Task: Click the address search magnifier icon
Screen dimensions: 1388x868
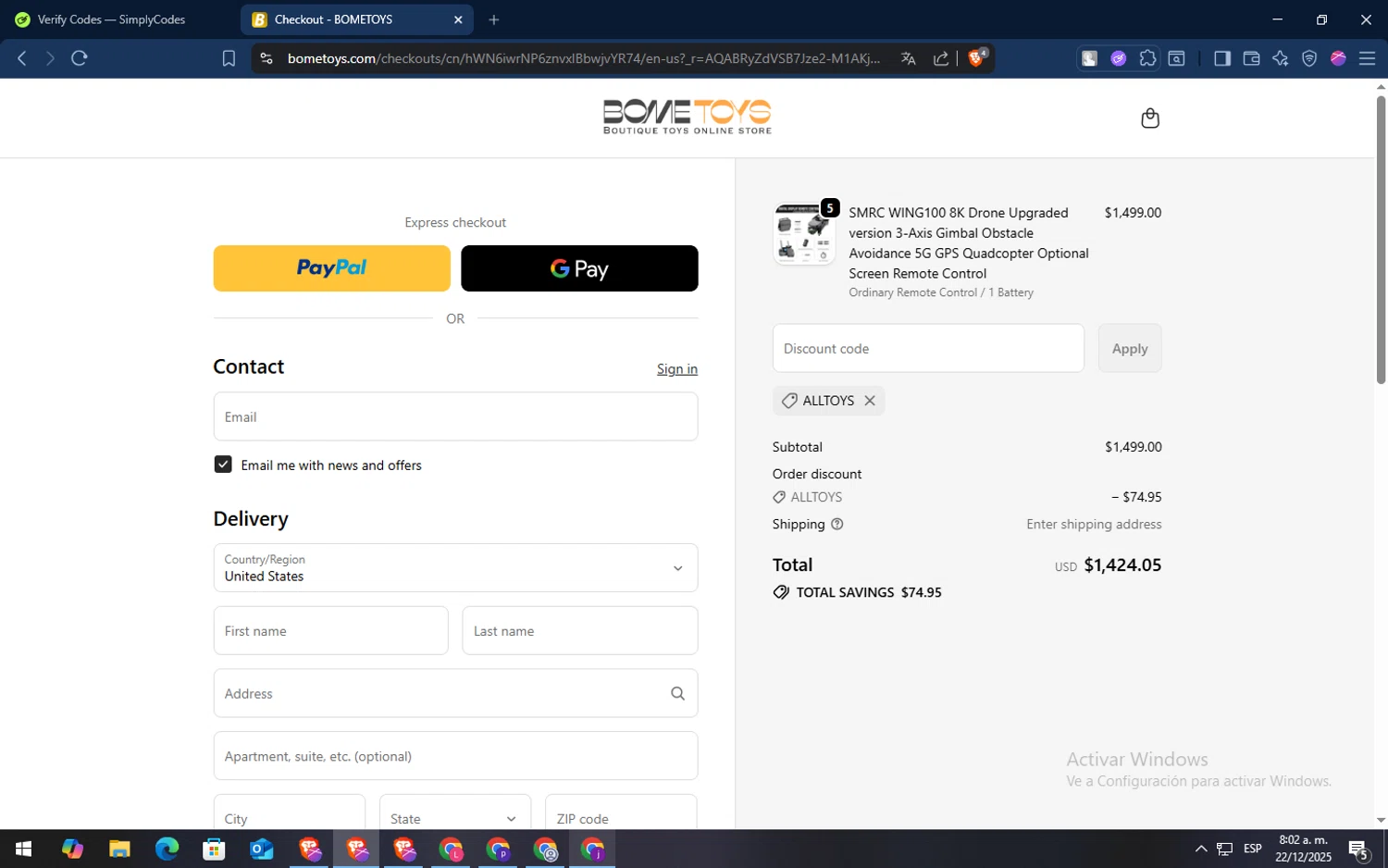Action: tap(677, 693)
